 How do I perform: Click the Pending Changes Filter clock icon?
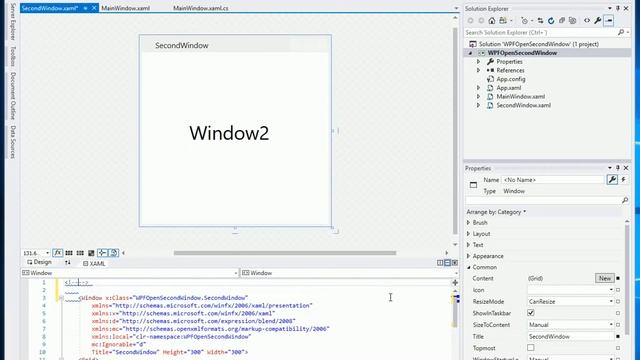[525, 20]
